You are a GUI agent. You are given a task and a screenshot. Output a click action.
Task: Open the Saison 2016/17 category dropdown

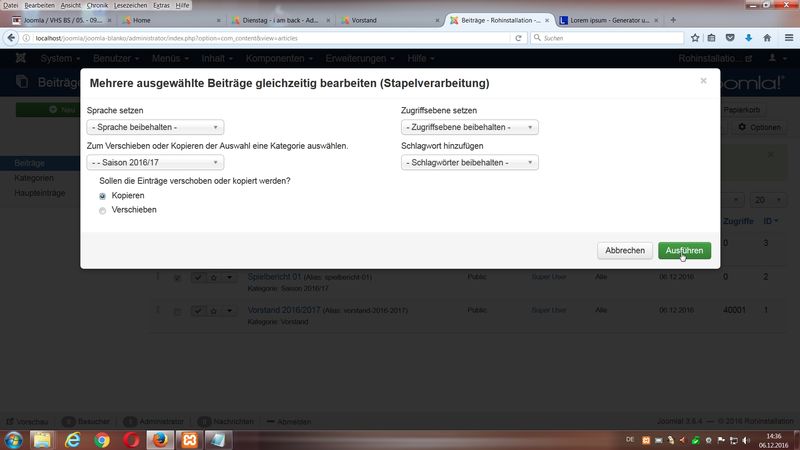point(155,162)
